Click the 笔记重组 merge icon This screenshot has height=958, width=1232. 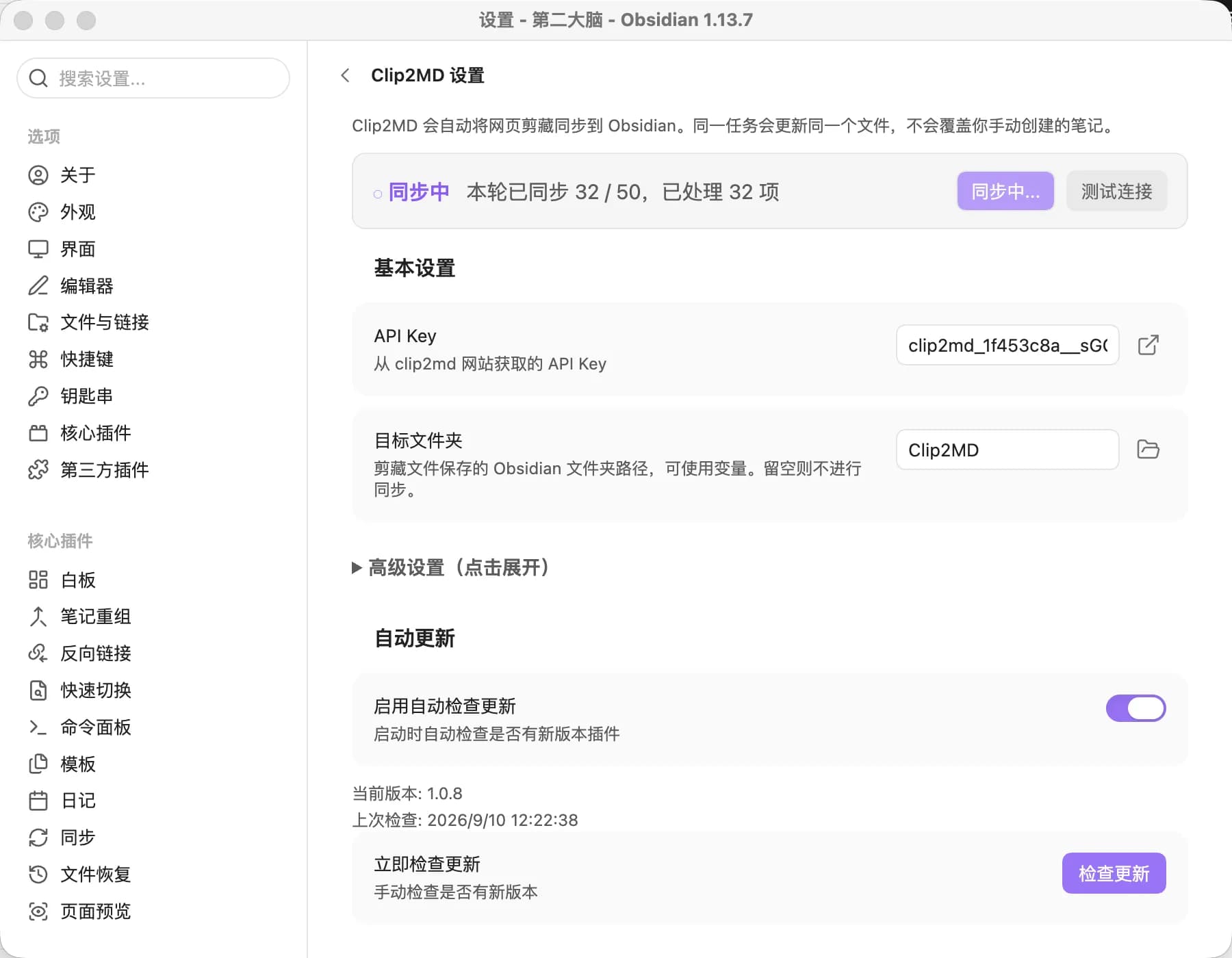pos(38,617)
